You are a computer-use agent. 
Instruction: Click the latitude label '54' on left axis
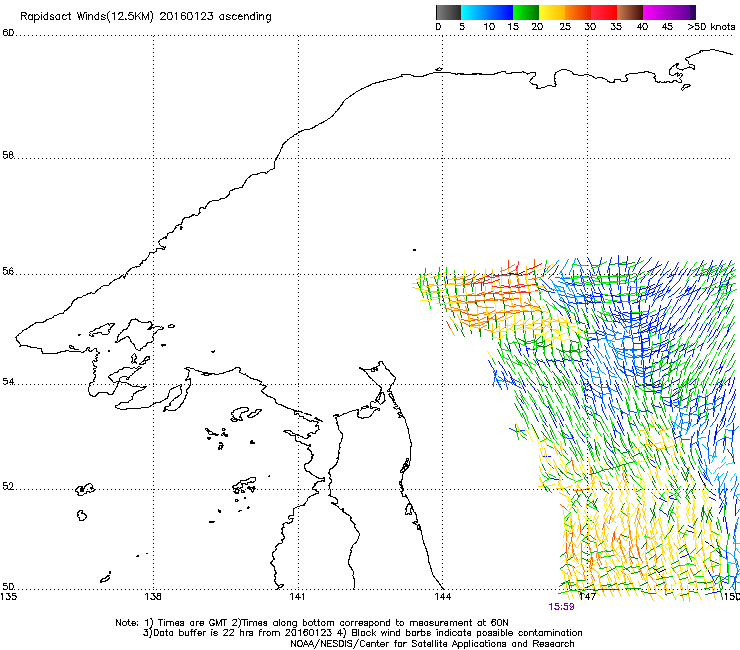tap(8, 381)
